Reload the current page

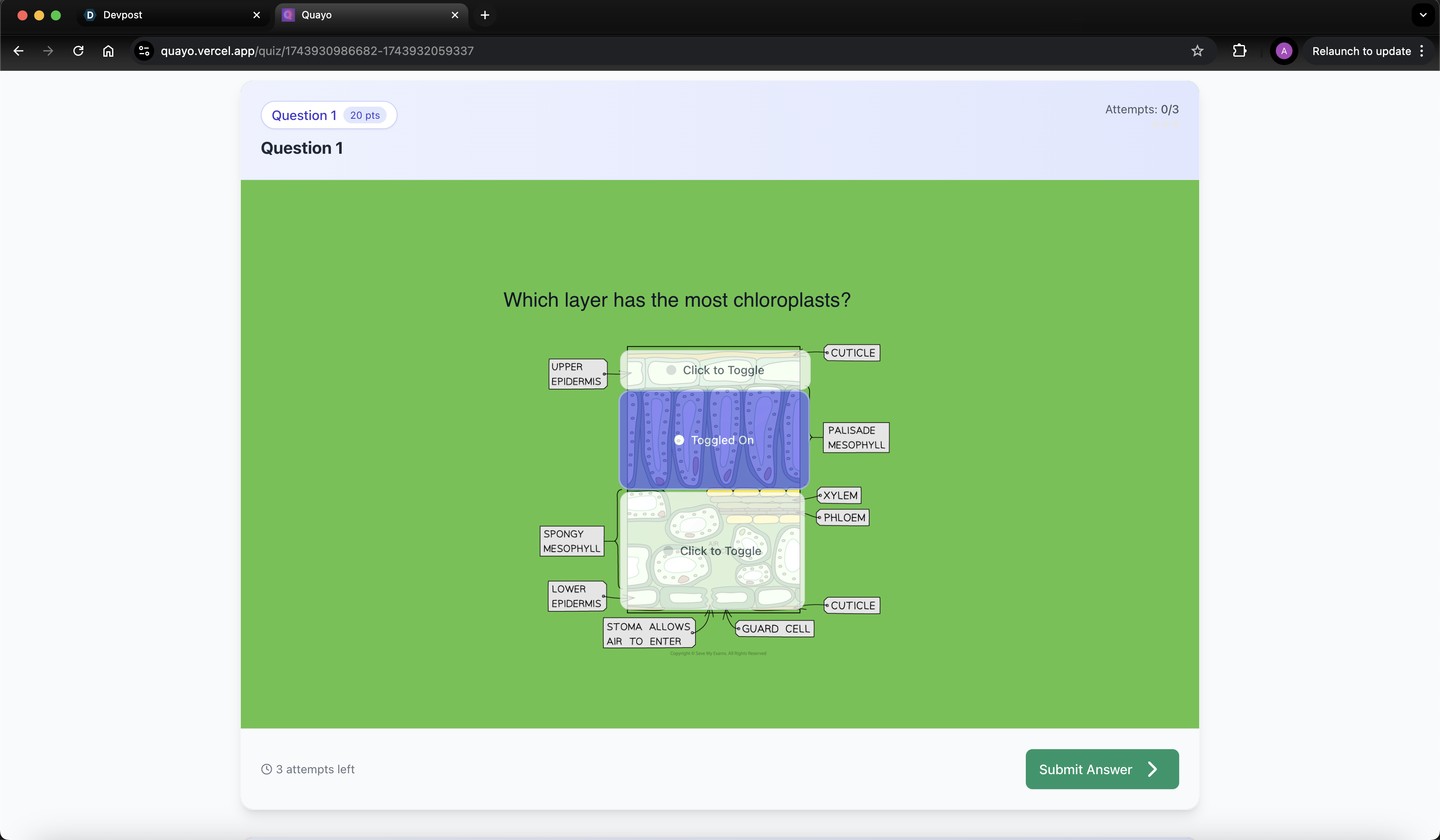click(78, 51)
